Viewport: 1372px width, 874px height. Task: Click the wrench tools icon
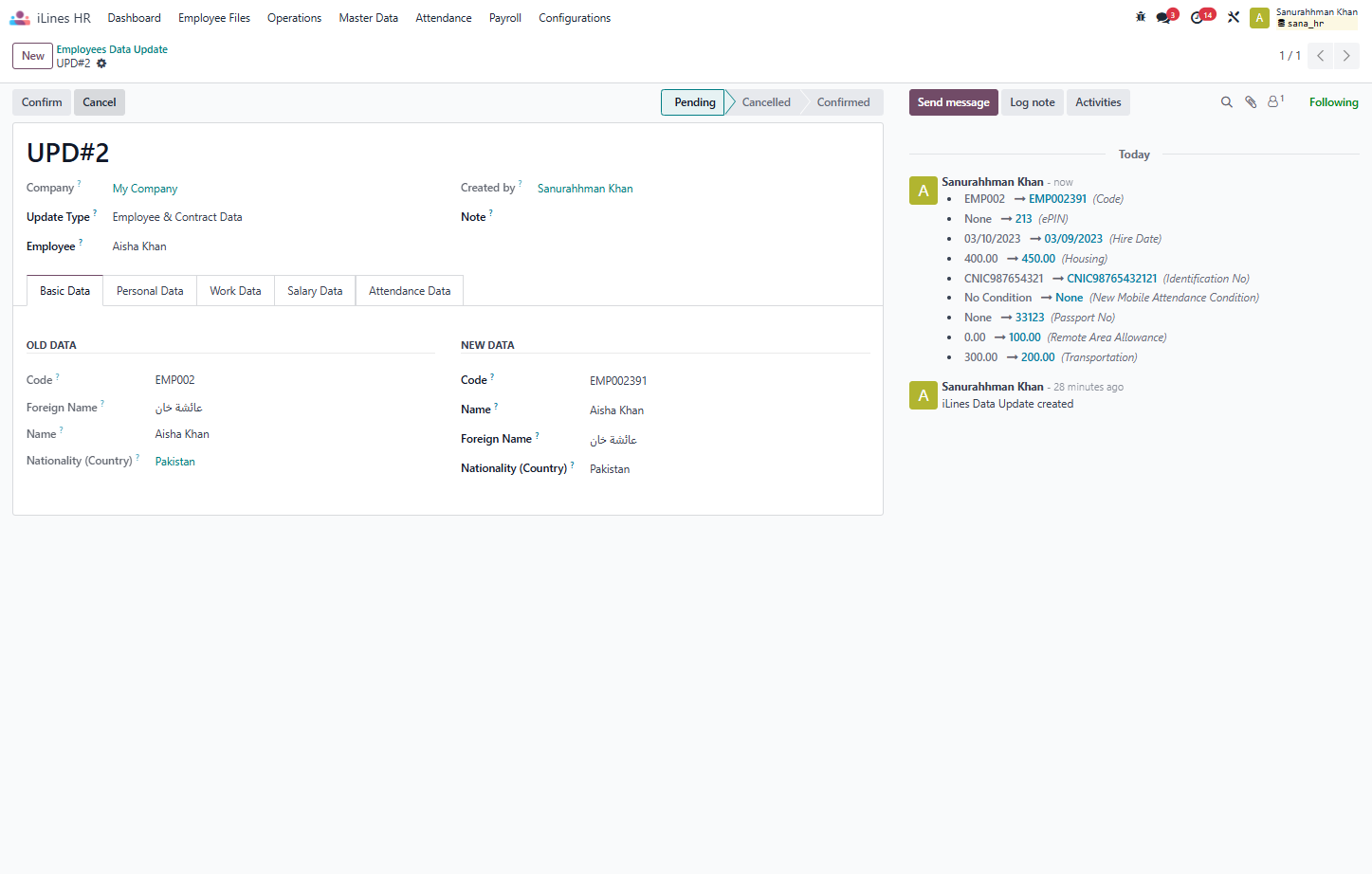[1234, 17]
